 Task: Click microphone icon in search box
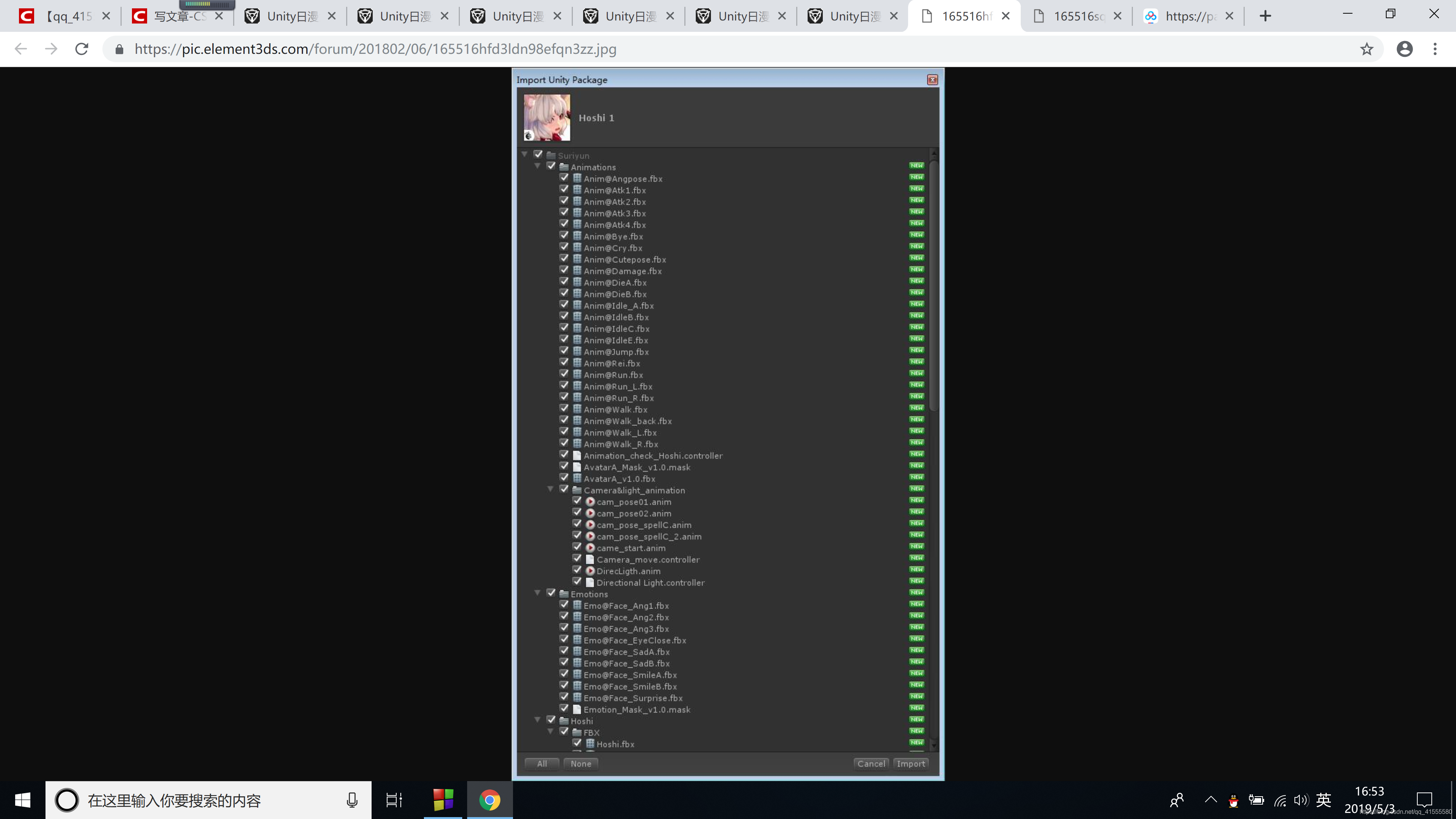(351, 800)
